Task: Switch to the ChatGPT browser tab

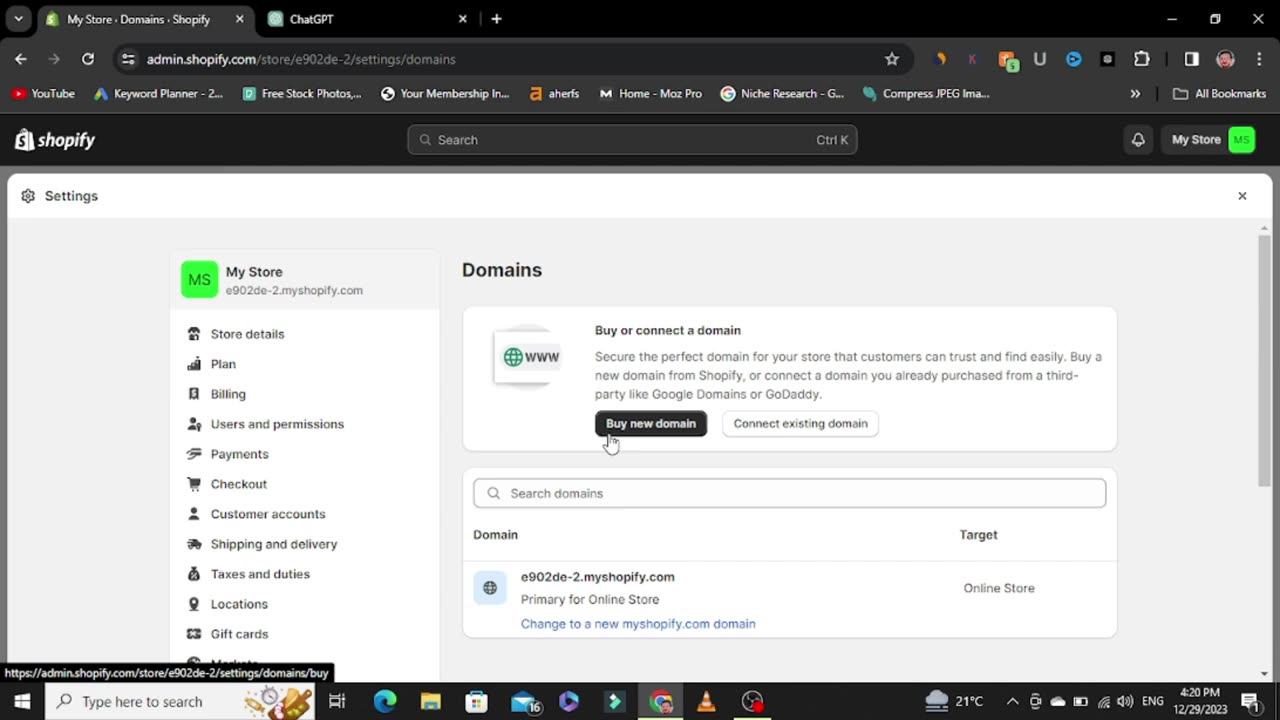Action: (365, 19)
